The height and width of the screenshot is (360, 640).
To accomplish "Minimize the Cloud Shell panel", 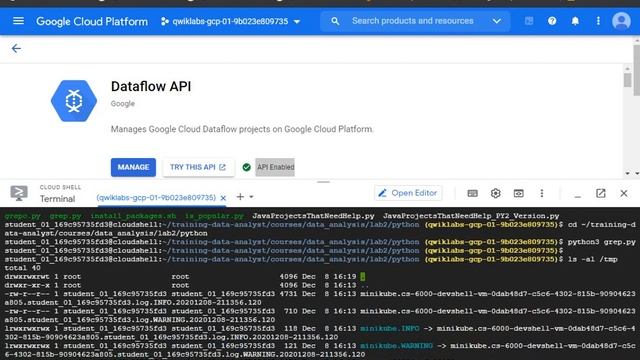I will [x=577, y=196].
